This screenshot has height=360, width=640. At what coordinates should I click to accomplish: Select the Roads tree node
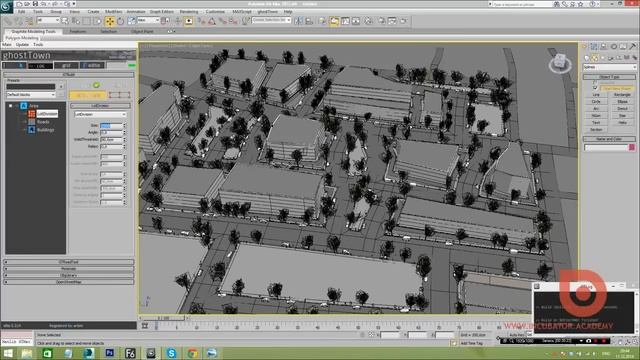43,122
